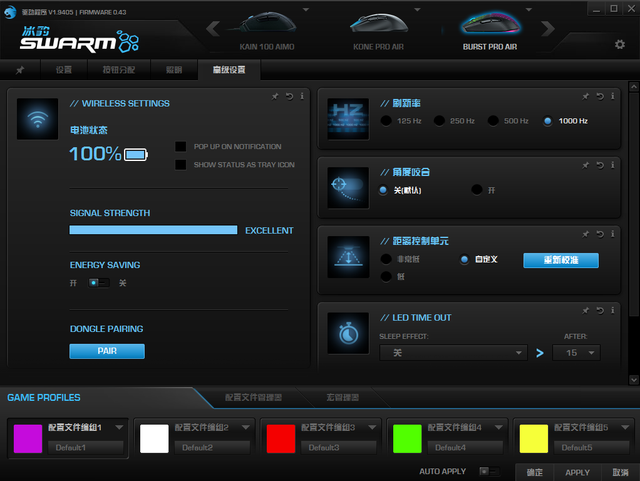Select 非常低 very low distance option
The height and width of the screenshot is (481, 640).
tap(386, 259)
